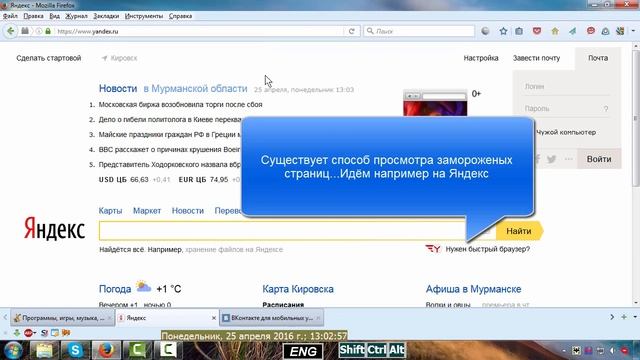Open Windows Explorer from the taskbar

[44, 350]
